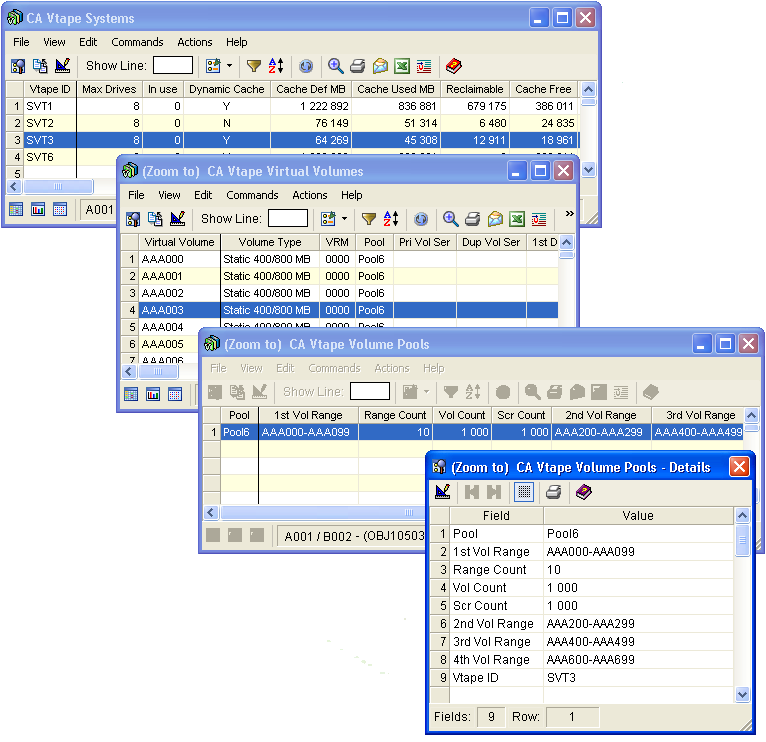Image resolution: width=766 pixels, height=742 pixels.
Task: Open the Commands menu in Vtape Systems window
Action: (137, 42)
